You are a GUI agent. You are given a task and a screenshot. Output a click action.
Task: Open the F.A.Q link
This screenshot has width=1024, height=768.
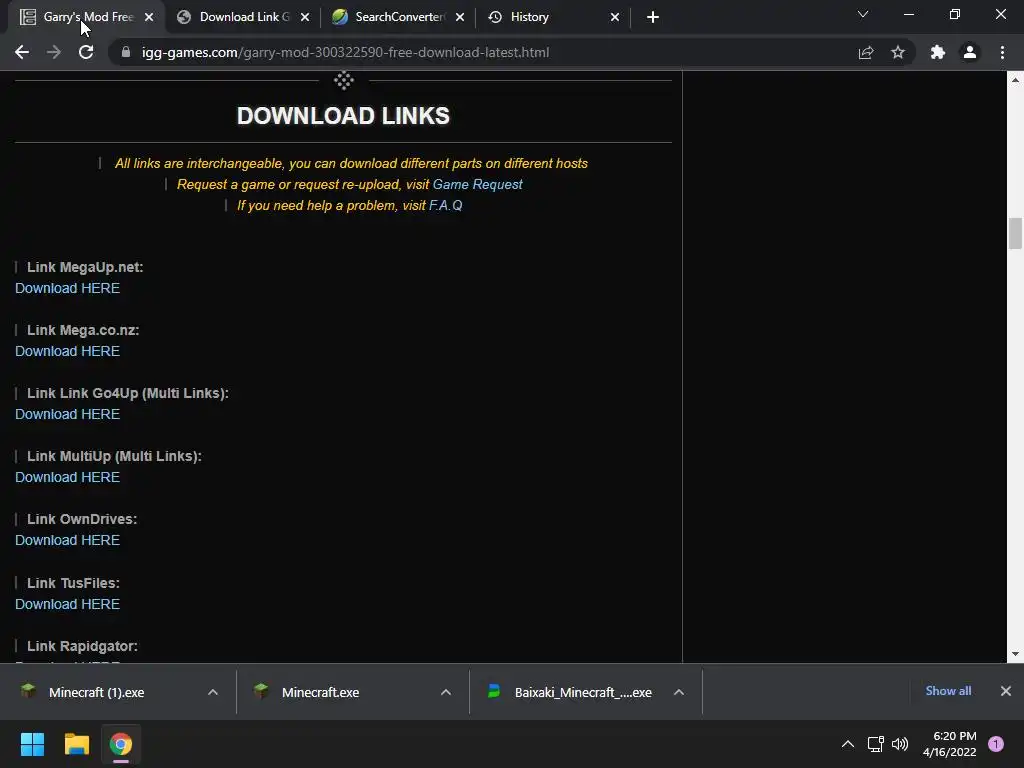(x=445, y=205)
